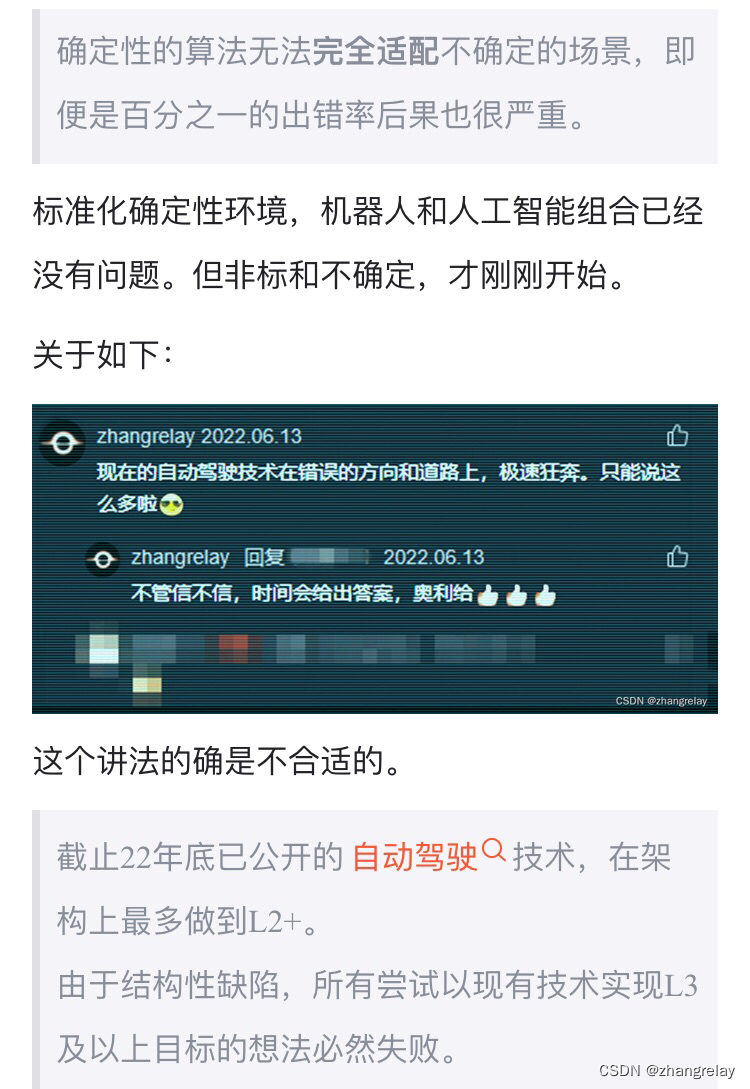Click the search magnifier beside 自动驾驶
Image resolution: width=750 pixels, height=1089 pixels.
coord(493,849)
